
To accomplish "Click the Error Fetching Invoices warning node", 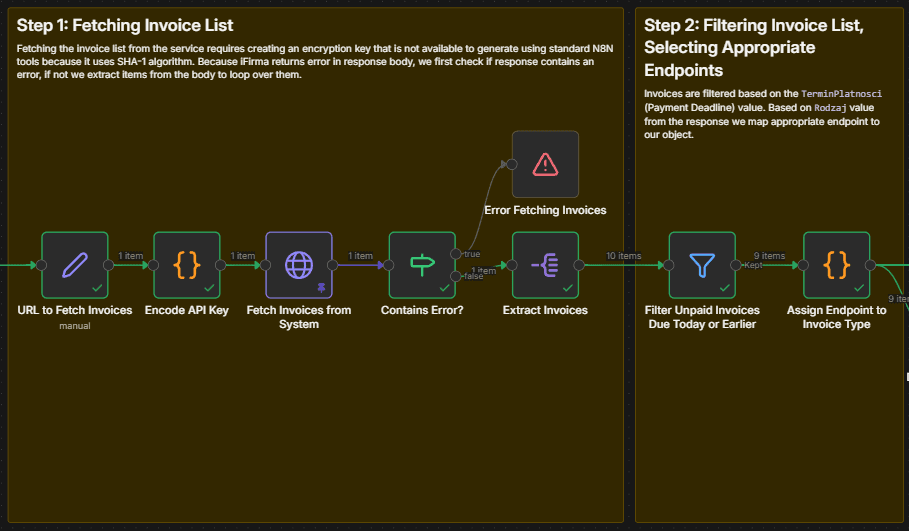I will point(545,164).
